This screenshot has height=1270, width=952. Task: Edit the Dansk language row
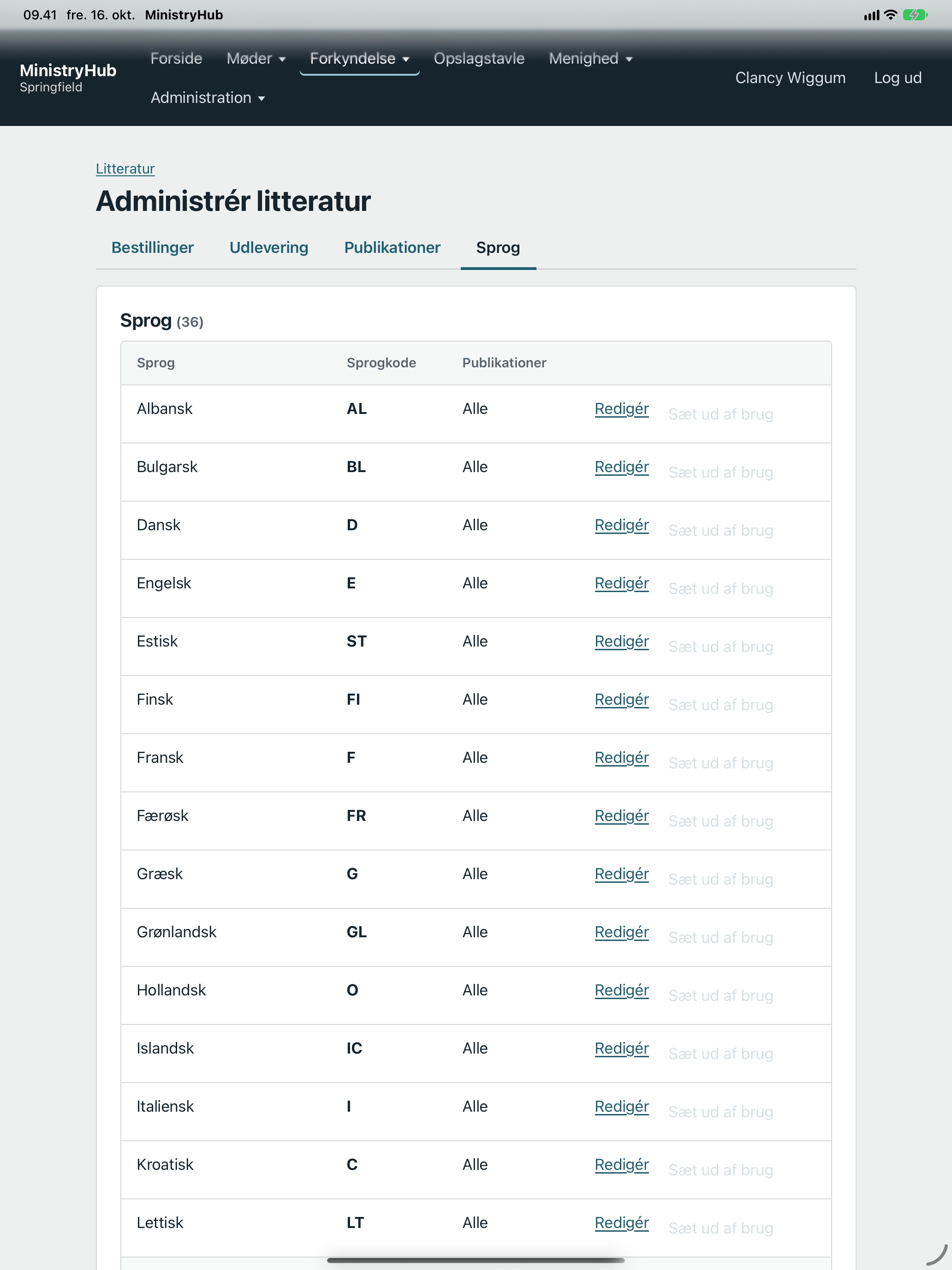621,525
